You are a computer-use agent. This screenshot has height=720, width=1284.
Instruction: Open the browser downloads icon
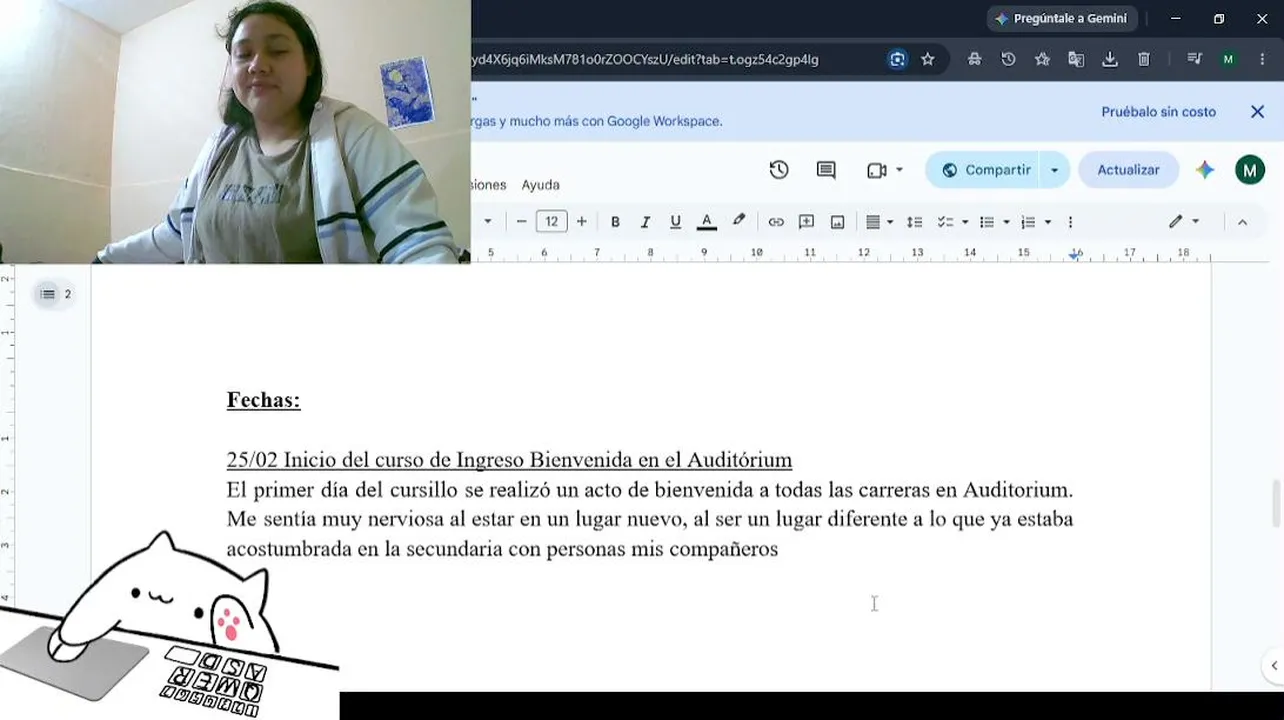1110,59
